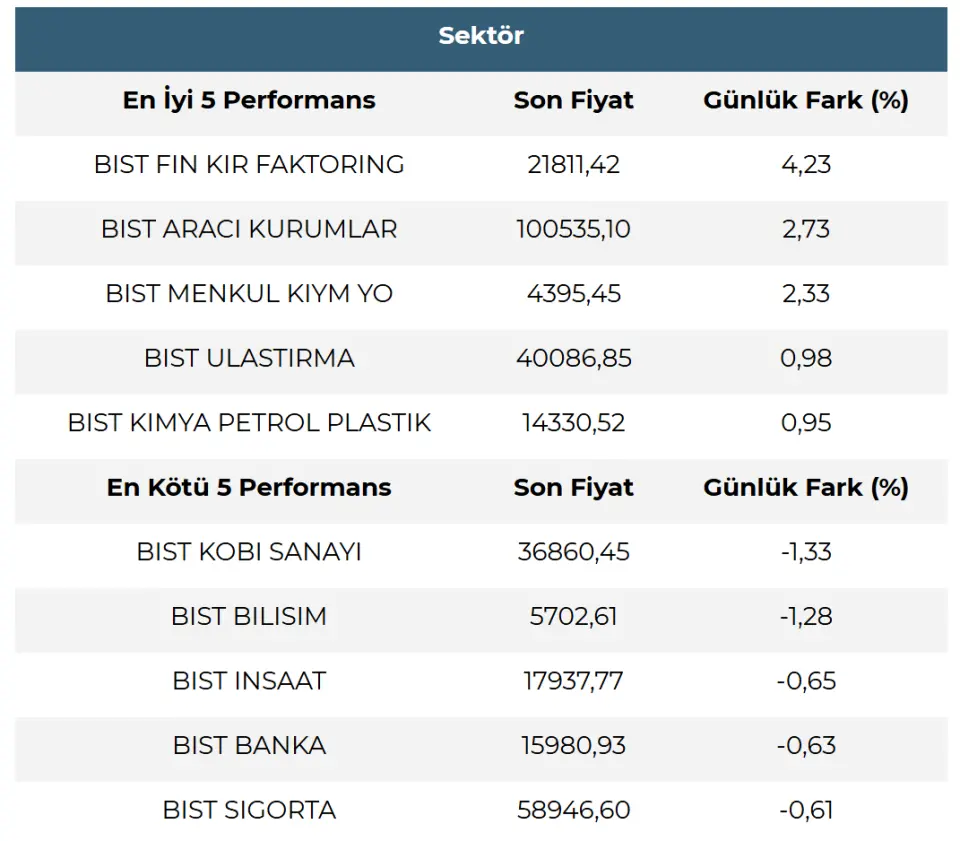Click the BIST INSAAT entry

[249, 681]
